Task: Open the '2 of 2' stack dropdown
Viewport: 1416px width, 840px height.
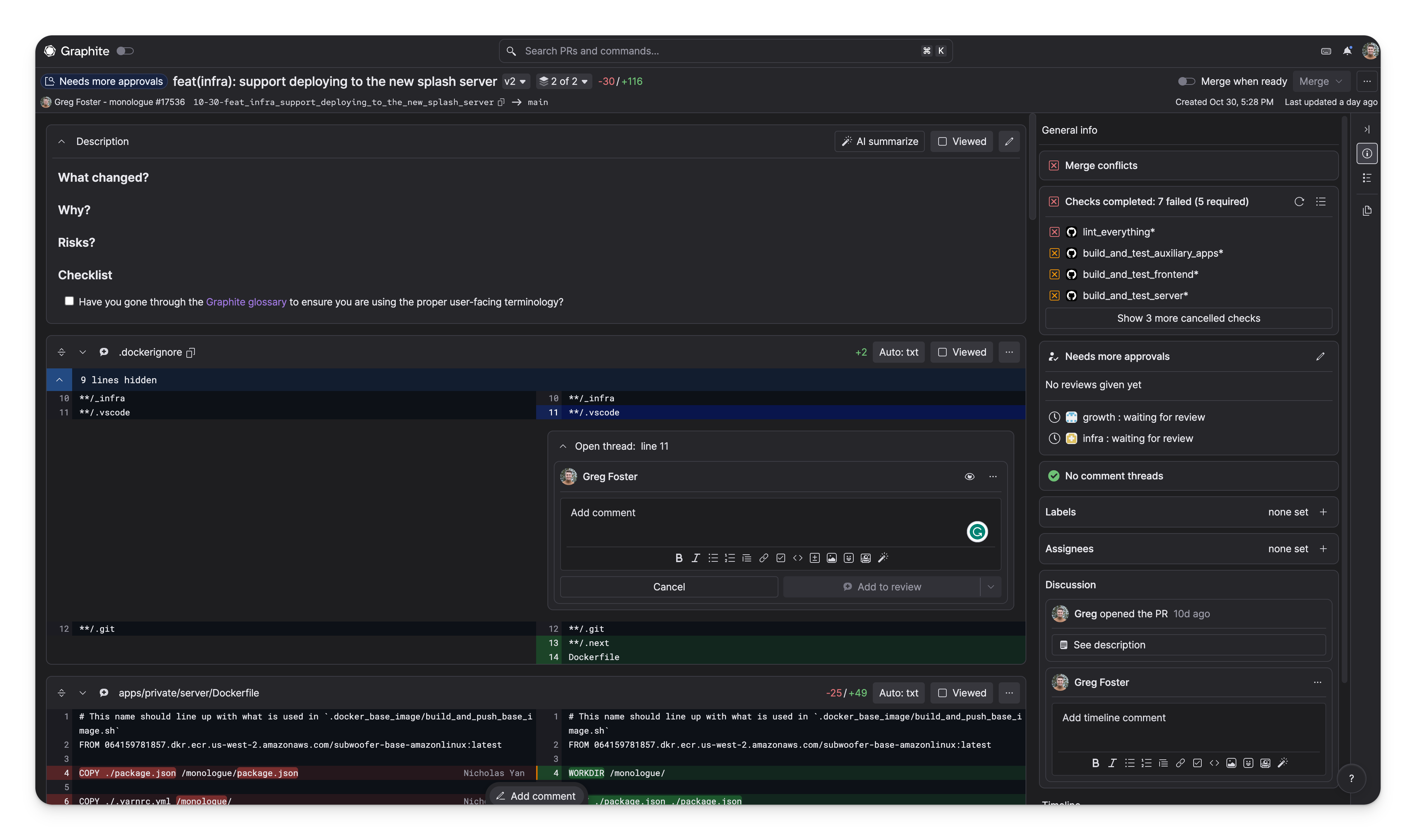Action: (563, 81)
